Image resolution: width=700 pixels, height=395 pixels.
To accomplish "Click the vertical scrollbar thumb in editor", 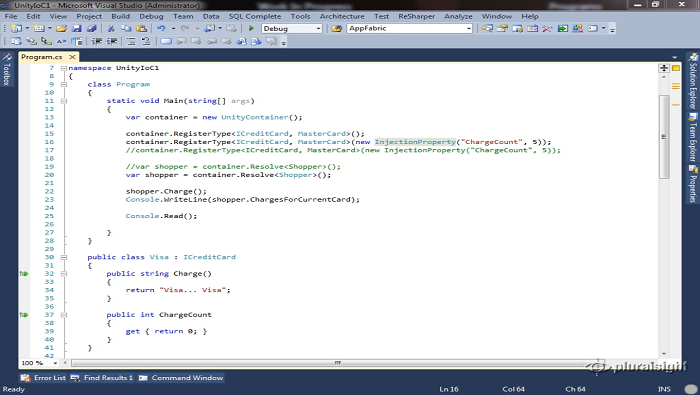I will click(x=664, y=137).
